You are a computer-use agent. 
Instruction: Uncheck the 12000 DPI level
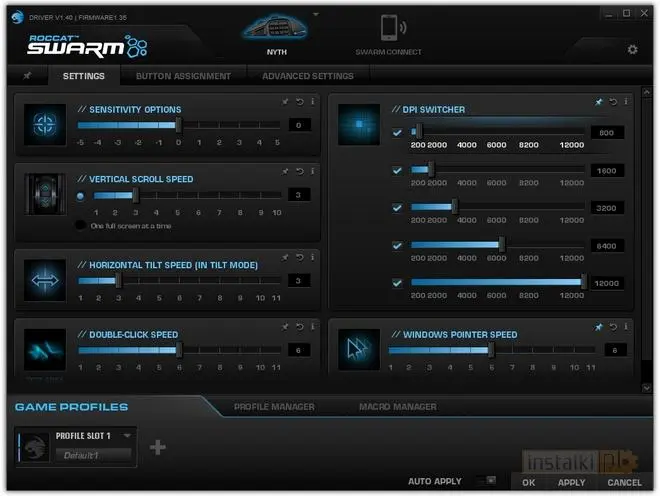click(x=397, y=283)
